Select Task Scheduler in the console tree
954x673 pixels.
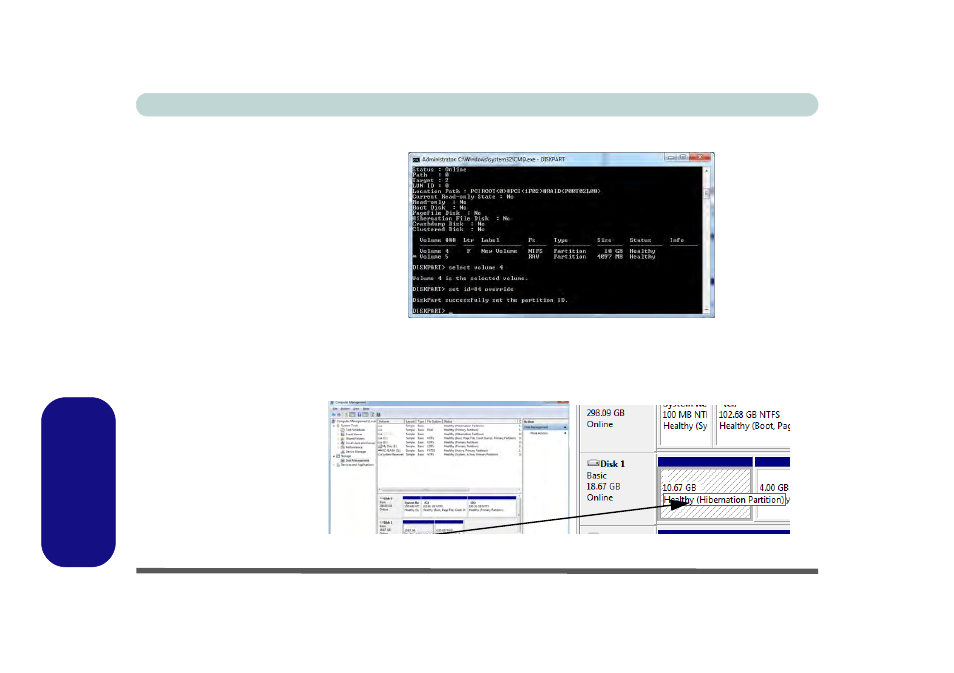click(355, 430)
